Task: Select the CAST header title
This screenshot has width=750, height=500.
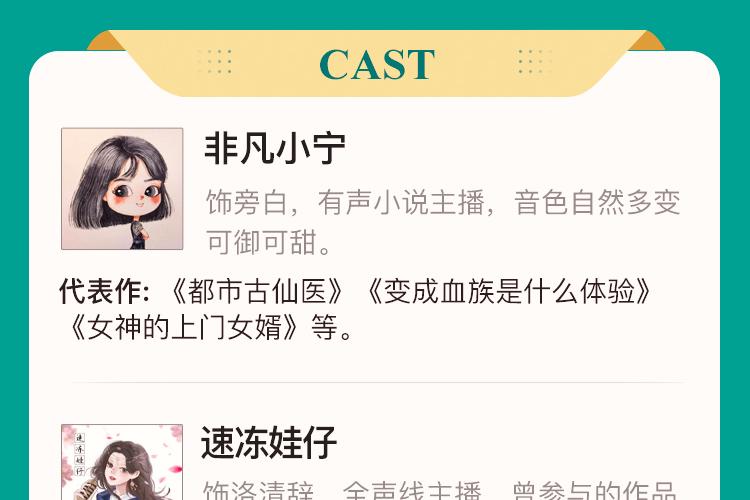Action: click(x=377, y=65)
